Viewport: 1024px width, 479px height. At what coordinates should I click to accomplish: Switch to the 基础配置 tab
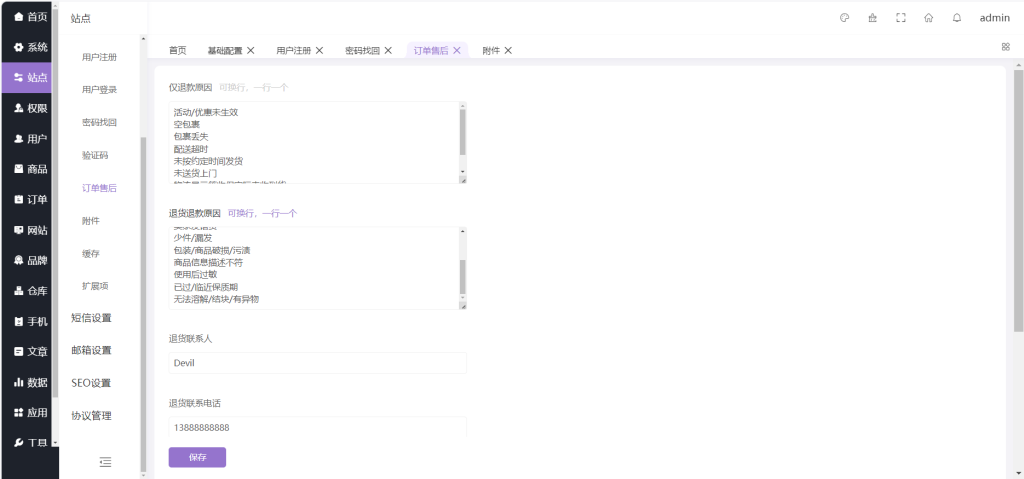225,50
